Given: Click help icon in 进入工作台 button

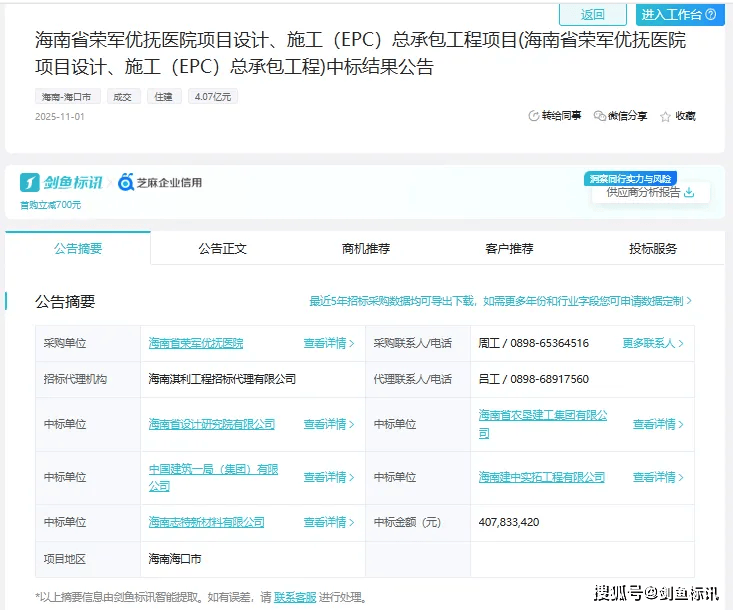Looking at the screenshot, I should coord(710,15).
